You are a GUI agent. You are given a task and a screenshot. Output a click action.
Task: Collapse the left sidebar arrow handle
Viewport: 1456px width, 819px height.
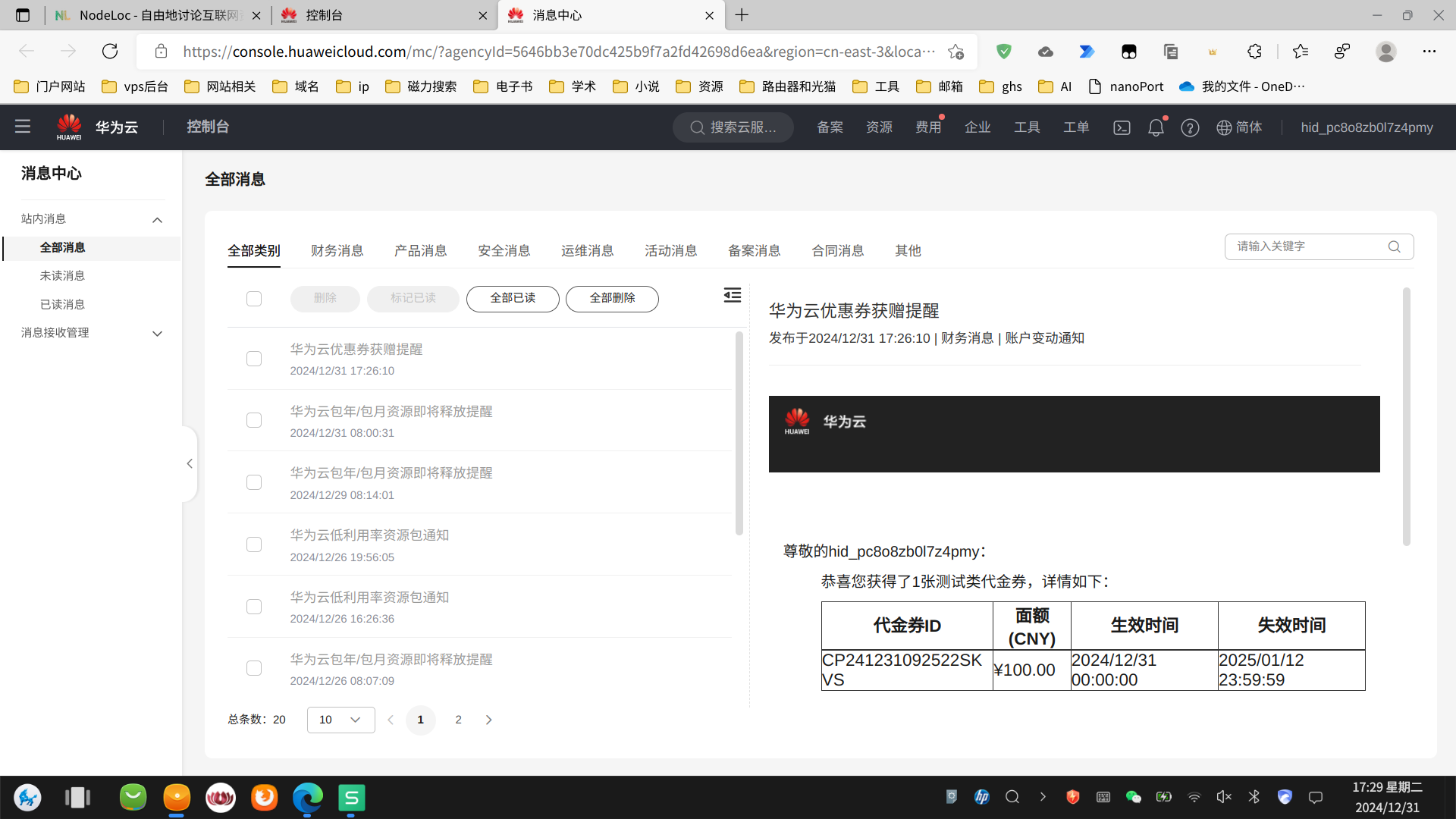(x=190, y=463)
